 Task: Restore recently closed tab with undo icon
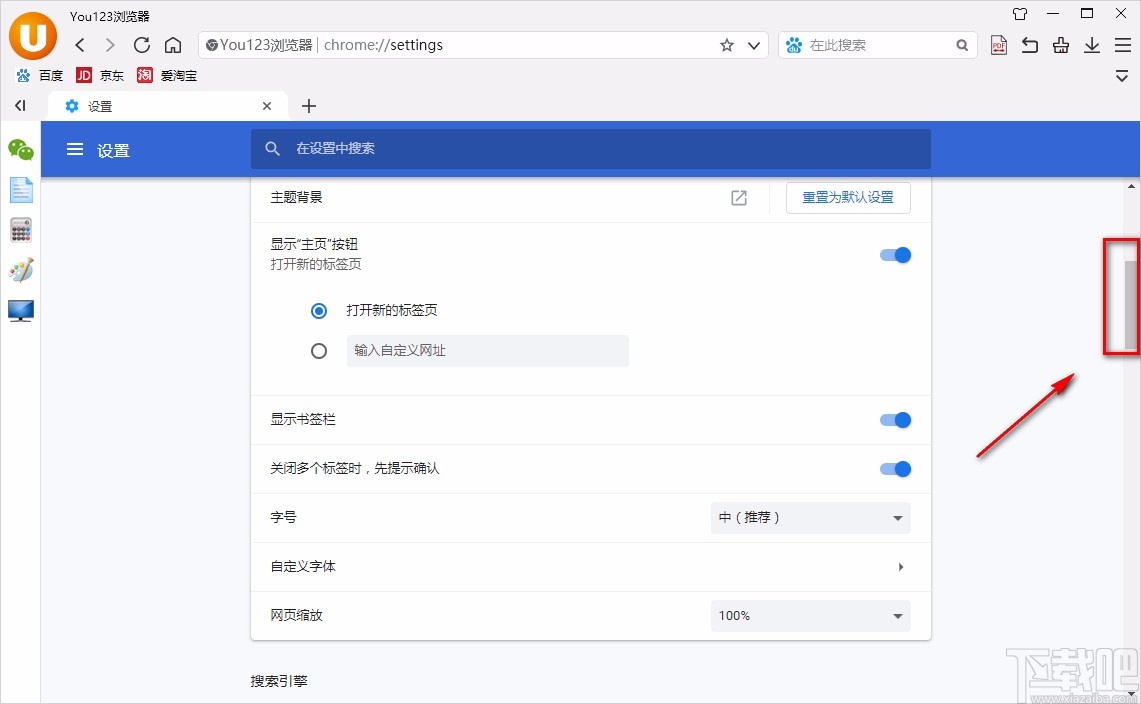(x=1029, y=45)
